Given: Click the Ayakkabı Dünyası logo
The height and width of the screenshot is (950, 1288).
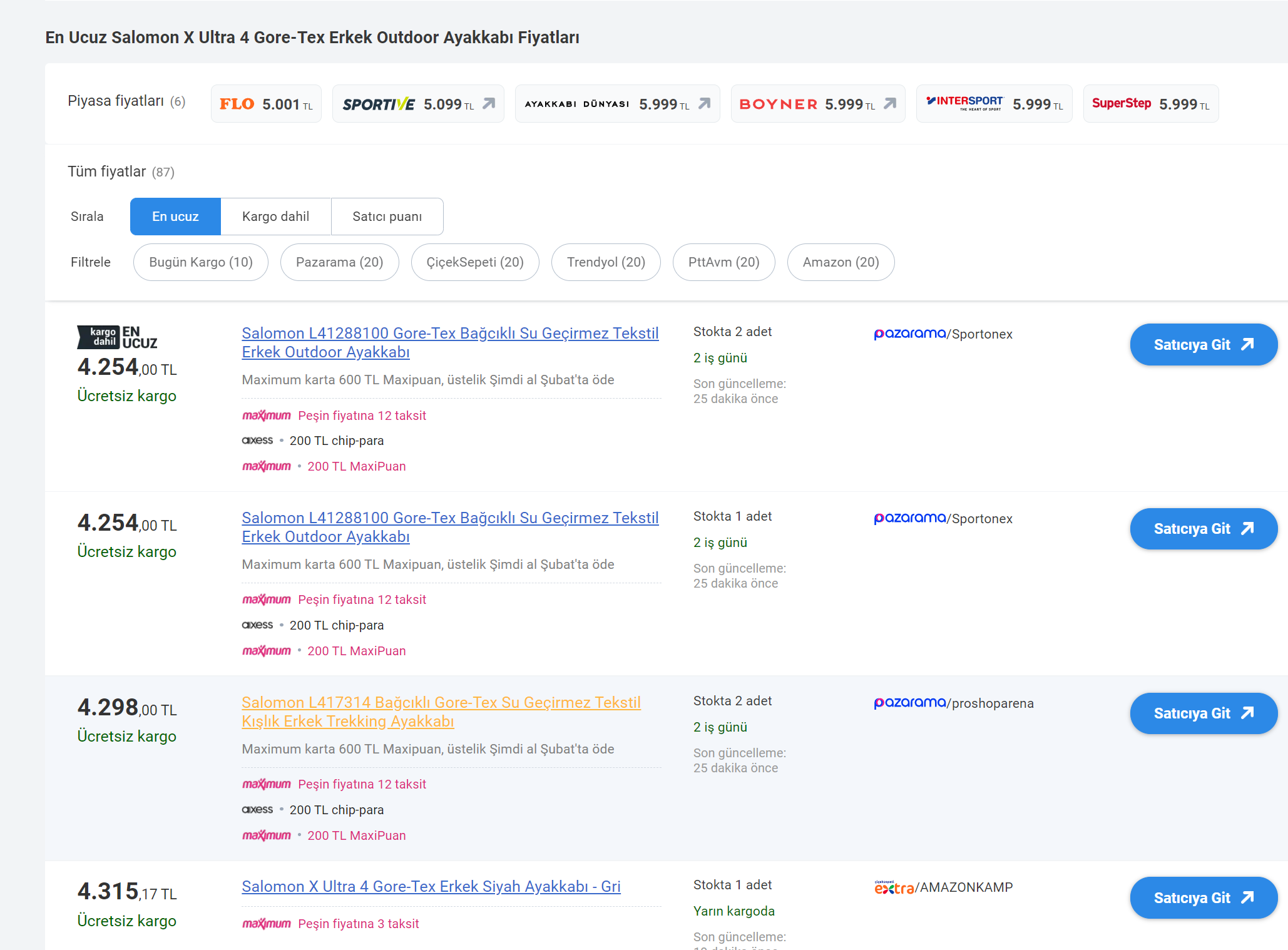Looking at the screenshot, I should (x=577, y=104).
